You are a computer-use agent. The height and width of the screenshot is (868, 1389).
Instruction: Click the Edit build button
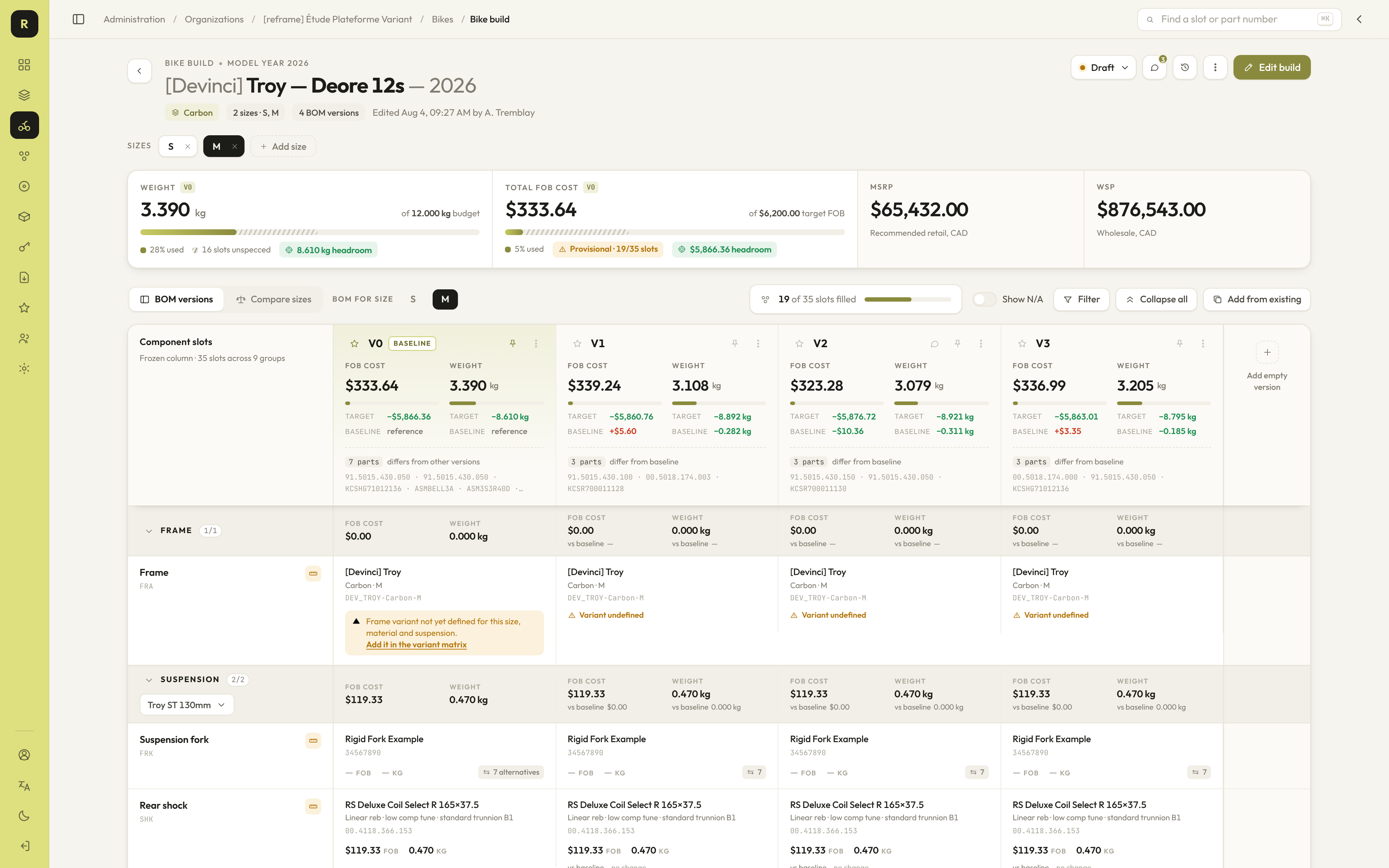1271,67
